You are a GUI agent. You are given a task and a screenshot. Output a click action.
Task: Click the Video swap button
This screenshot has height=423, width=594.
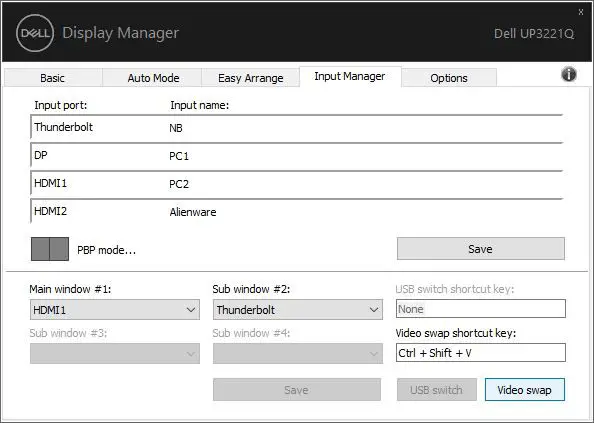(x=525, y=390)
